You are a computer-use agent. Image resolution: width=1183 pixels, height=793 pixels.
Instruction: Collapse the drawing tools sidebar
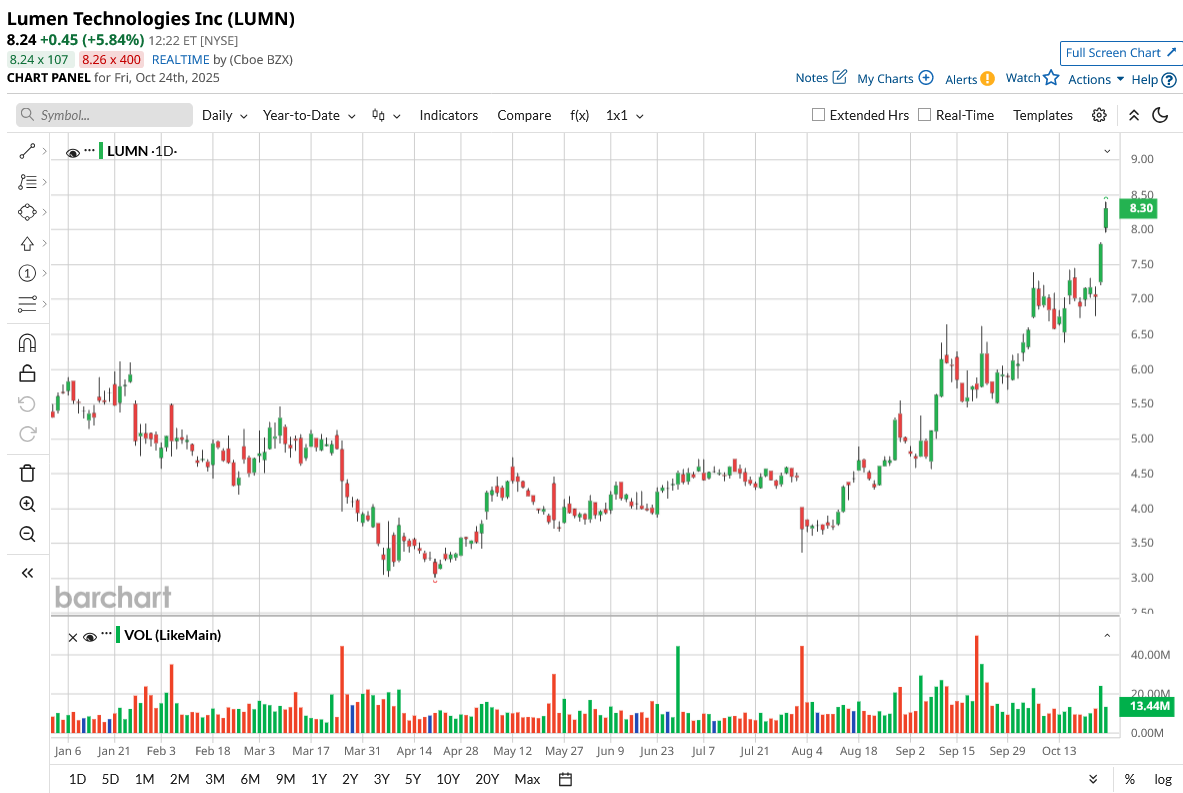(27, 573)
